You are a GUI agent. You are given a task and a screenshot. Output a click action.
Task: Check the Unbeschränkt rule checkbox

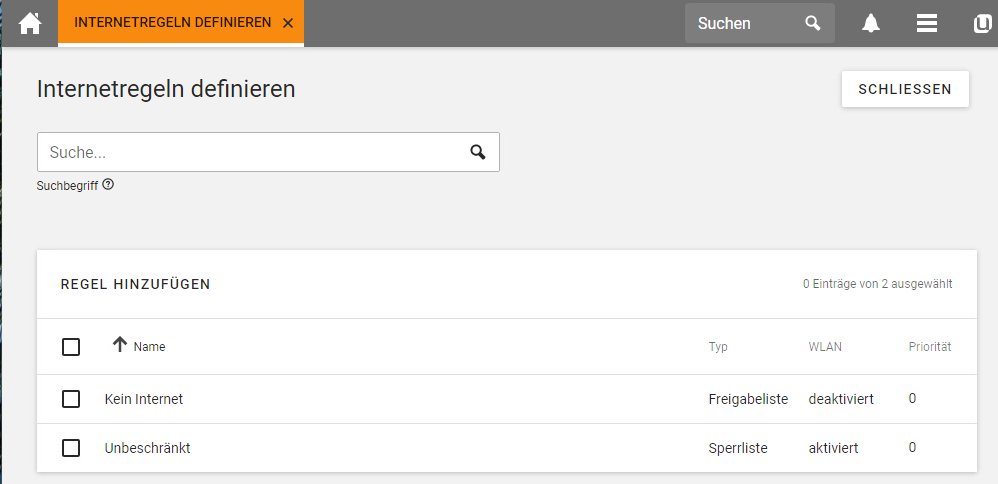pos(71,448)
